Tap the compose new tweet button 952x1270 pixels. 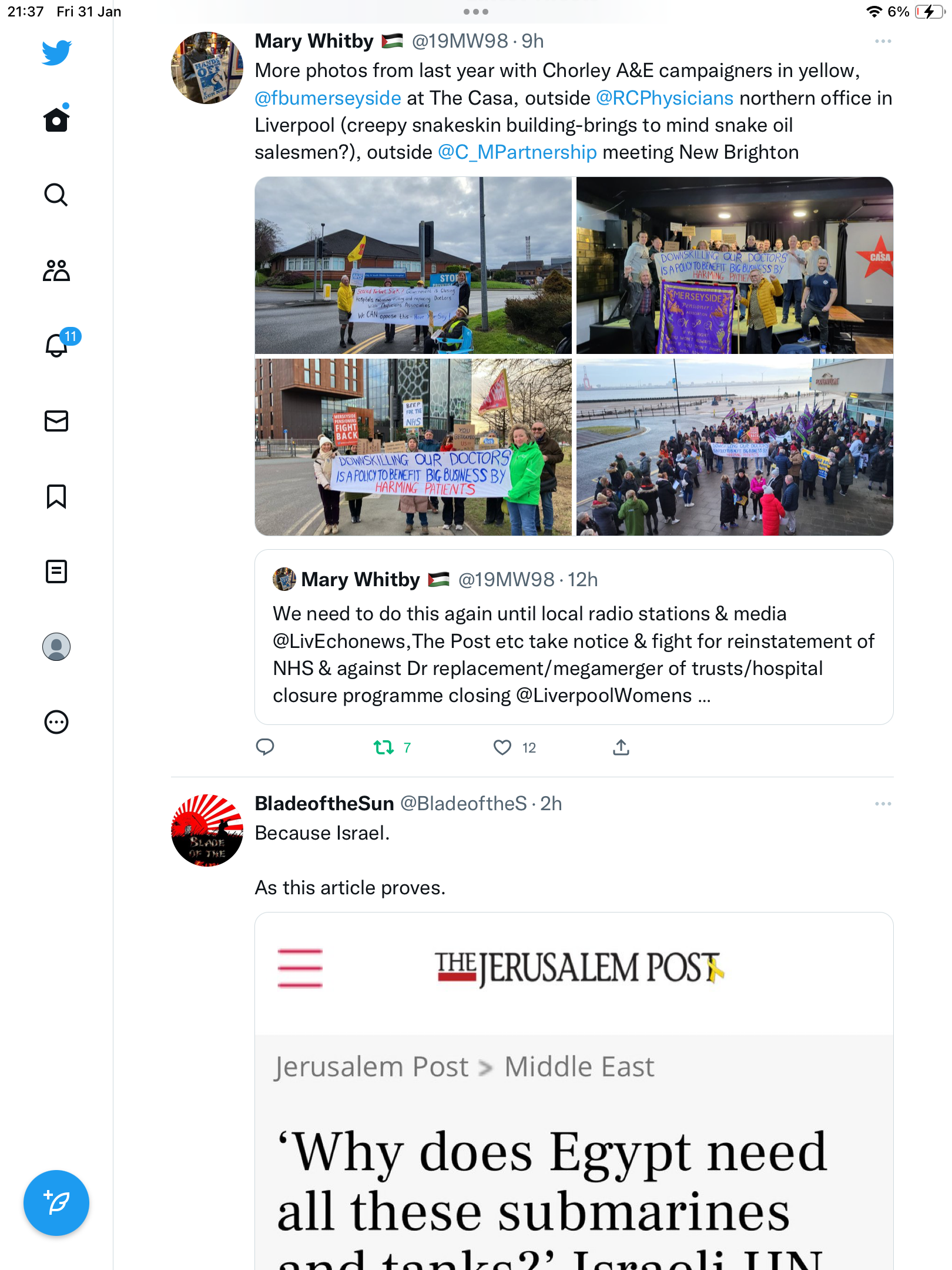(56, 1203)
